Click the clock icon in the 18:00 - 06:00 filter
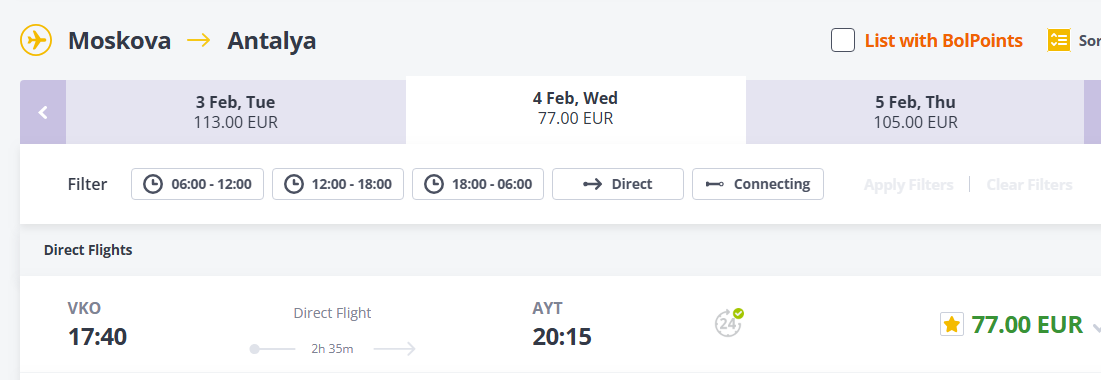1101x380 pixels. (434, 184)
